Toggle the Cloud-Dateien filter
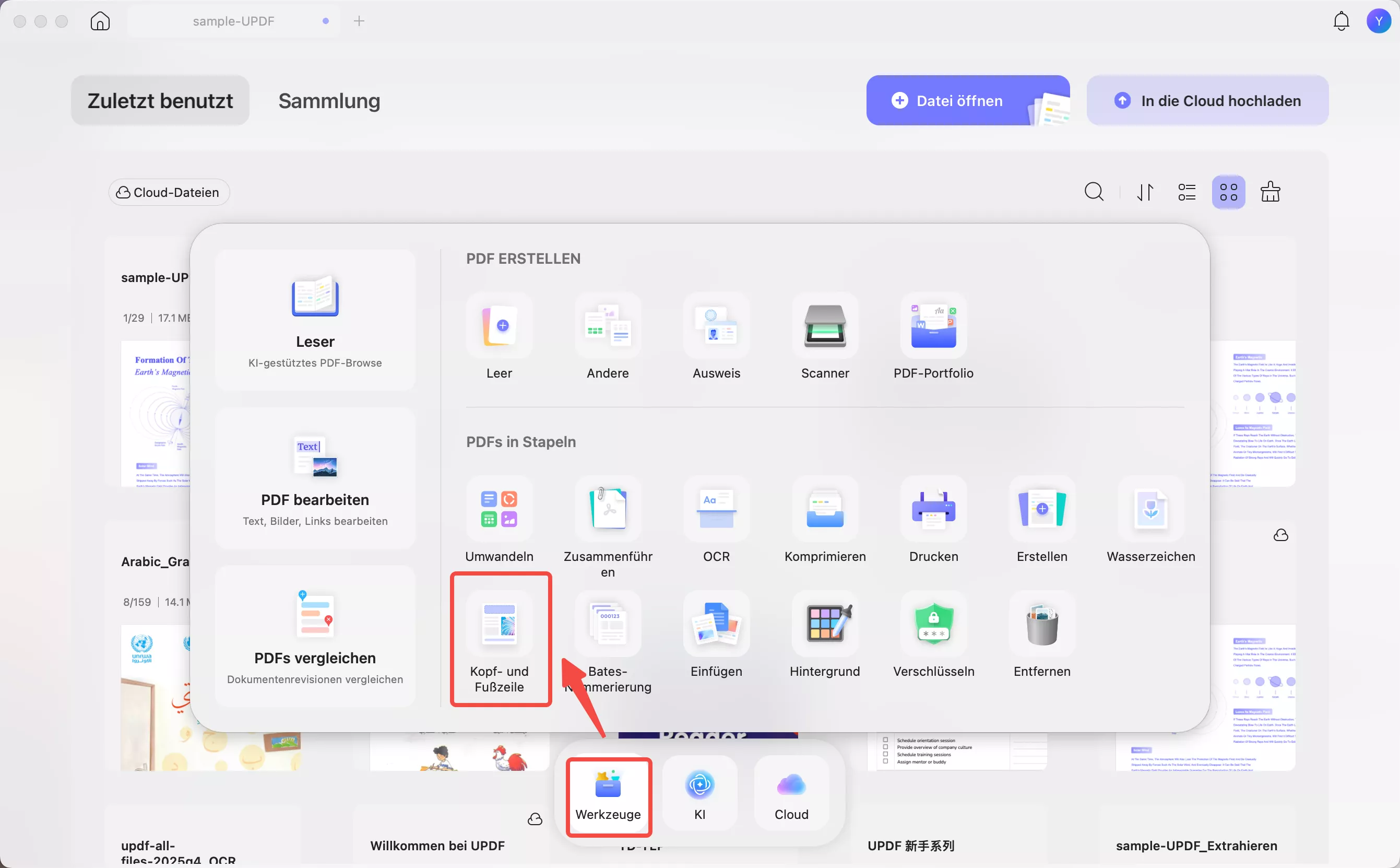Screen dimensions: 1400x868 (169, 192)
